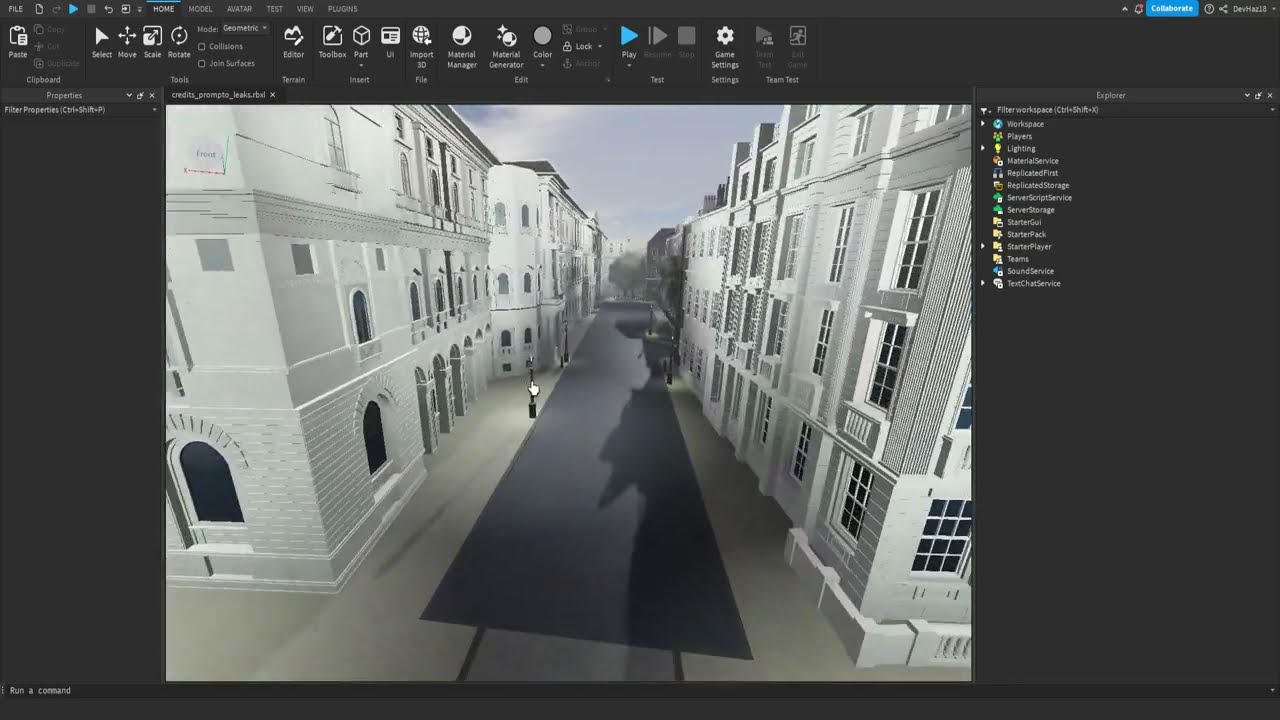
Task: Open the UI editor
Action: (x=390, y=42)
